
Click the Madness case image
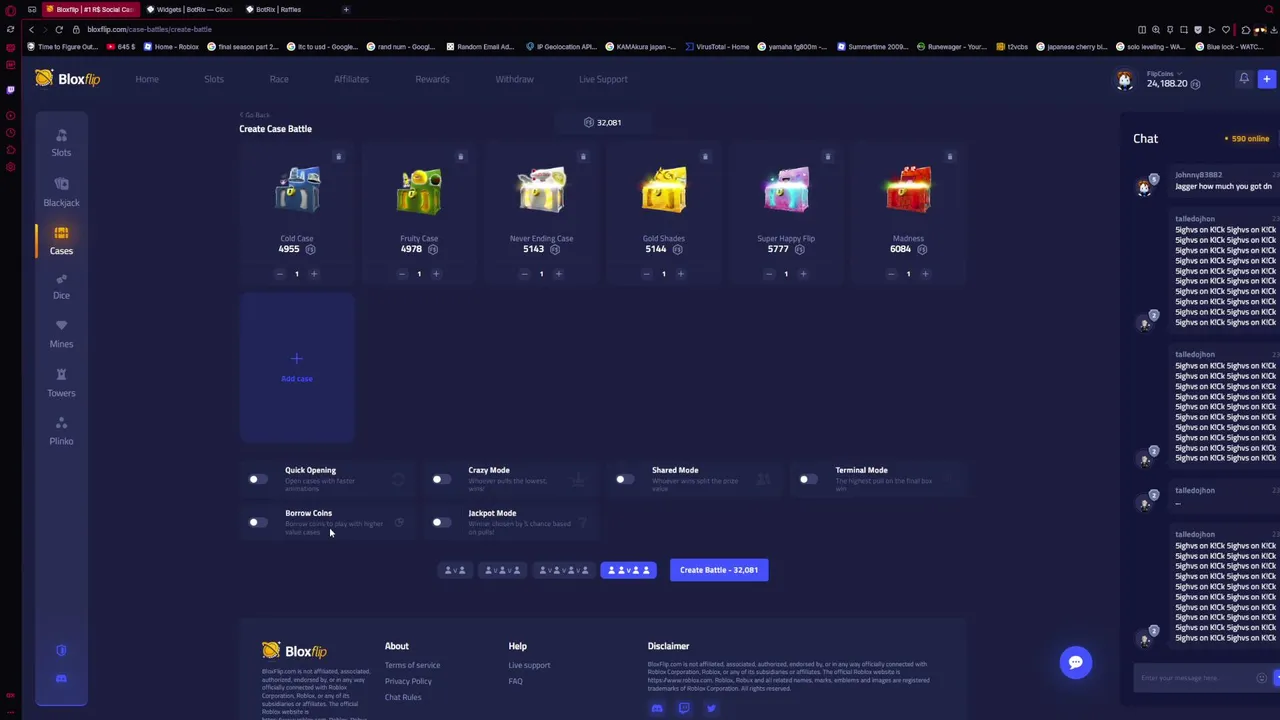click(x=908, y=190)
